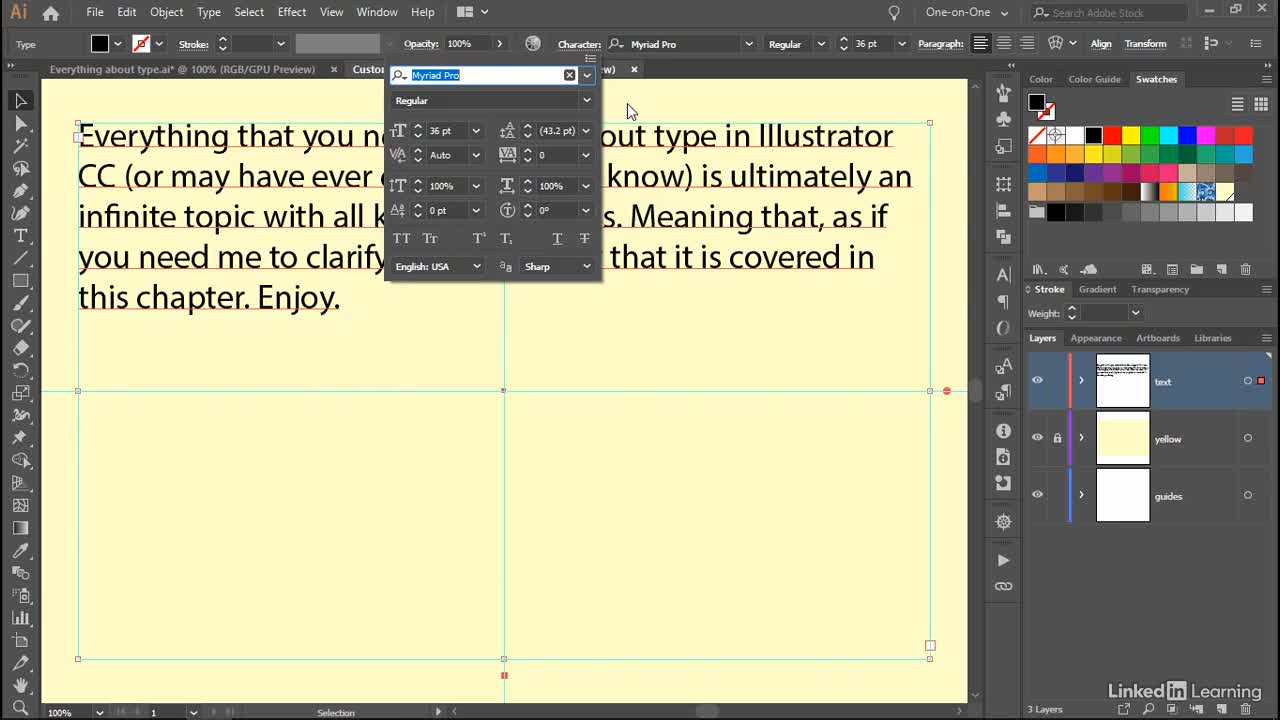Go to the Home screen icon
The height and width of the screenshot is (720, 1280).
51,13
